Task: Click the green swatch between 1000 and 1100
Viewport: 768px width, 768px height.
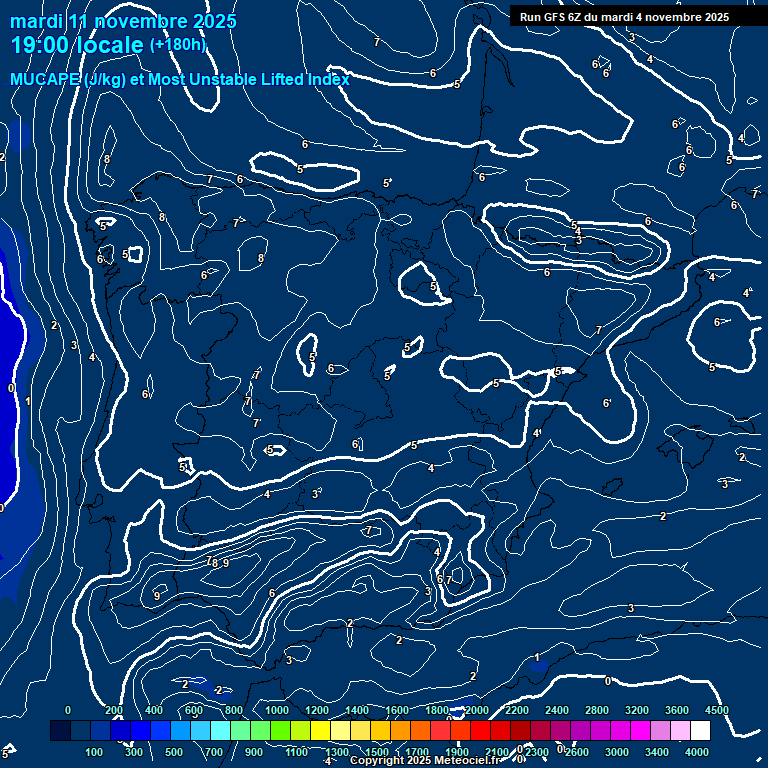Action: 280,730
